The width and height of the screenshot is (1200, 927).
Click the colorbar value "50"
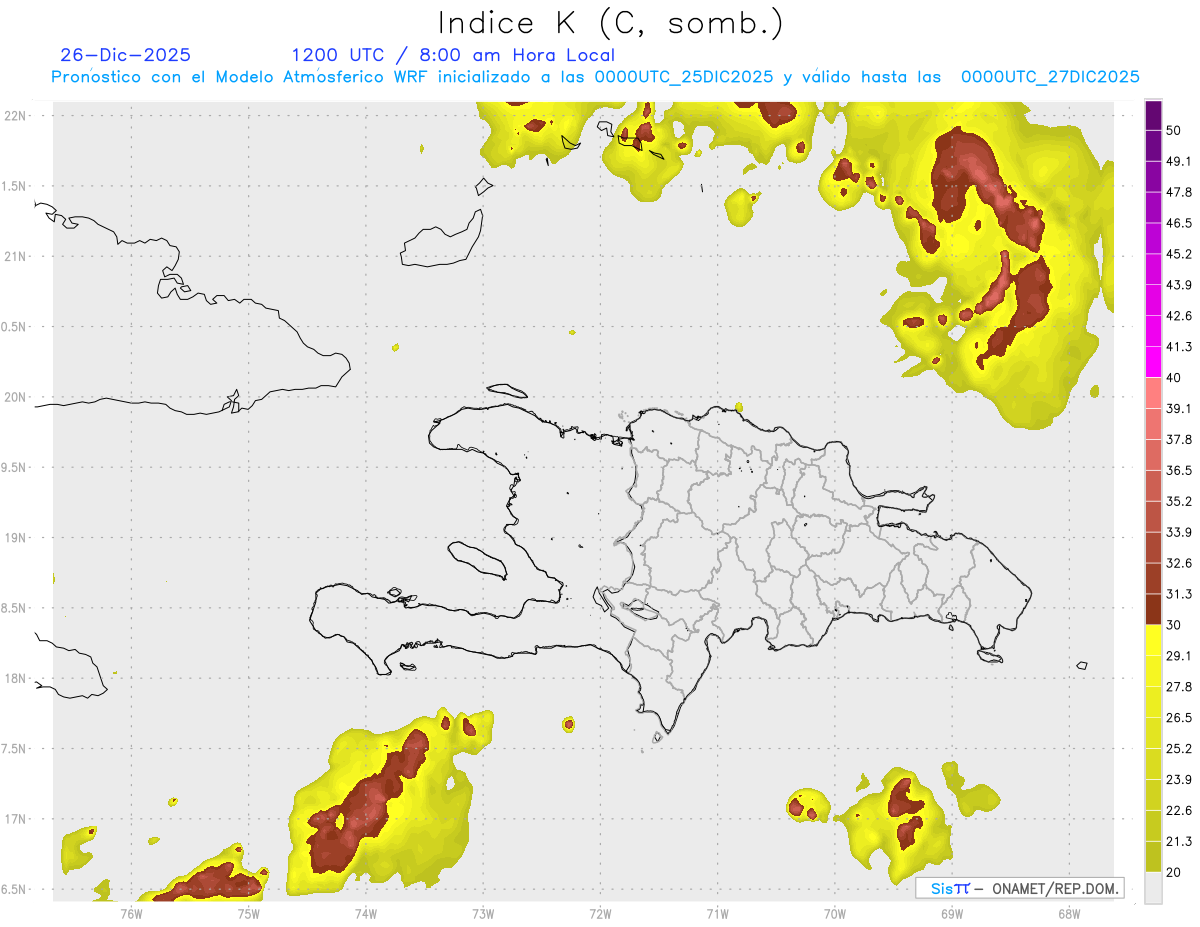[x=1174, y=130]
